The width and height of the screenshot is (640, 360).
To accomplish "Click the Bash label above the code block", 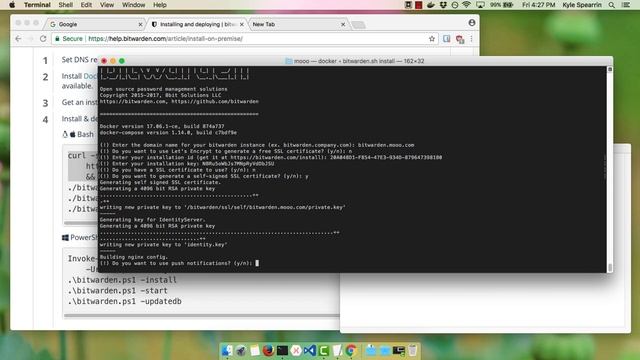I will coord(85,134).
